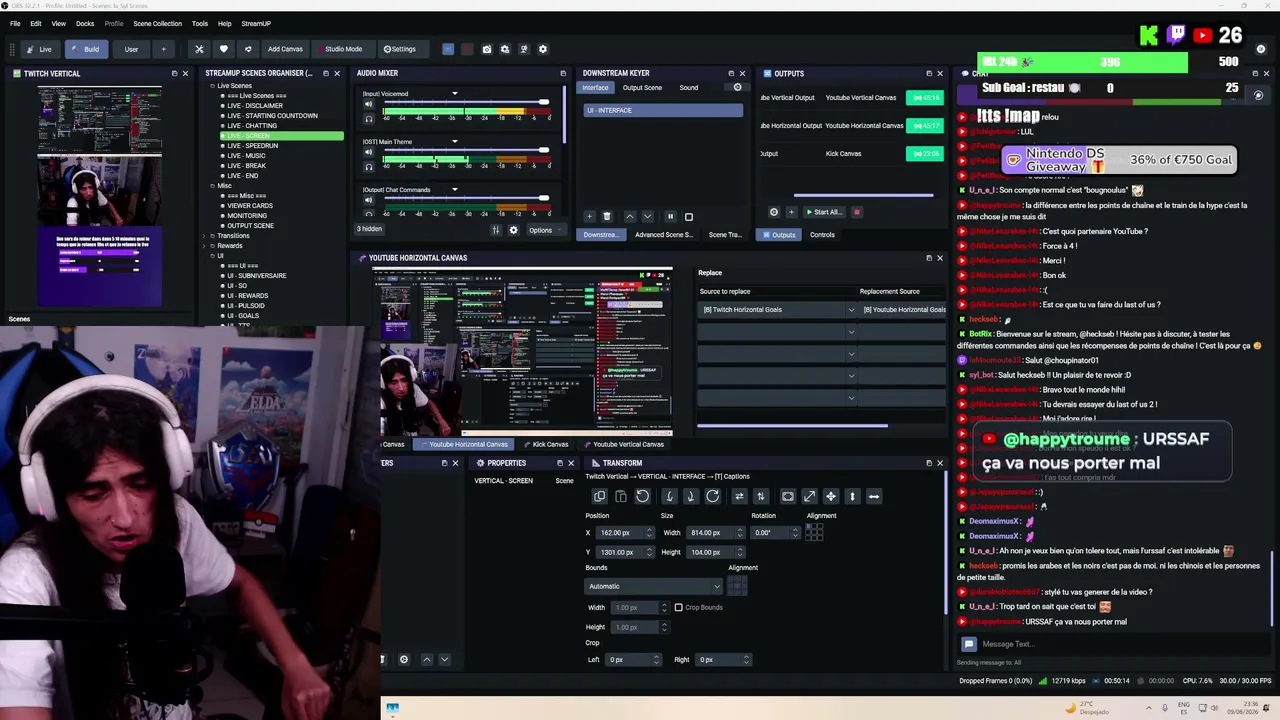Reset transform in the Transform panel

pos(642,496)
